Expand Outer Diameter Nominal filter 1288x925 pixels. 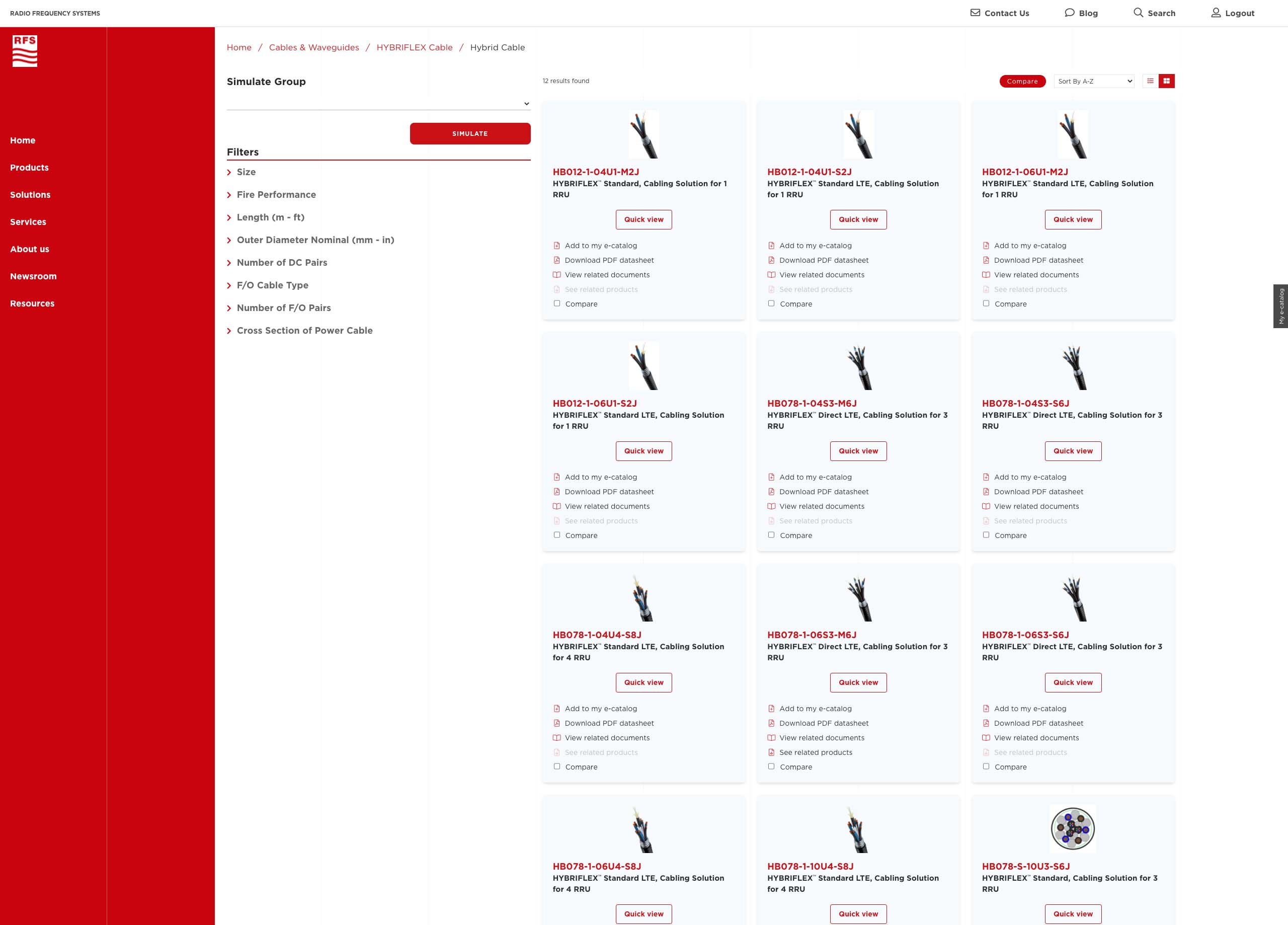(310, 241)
